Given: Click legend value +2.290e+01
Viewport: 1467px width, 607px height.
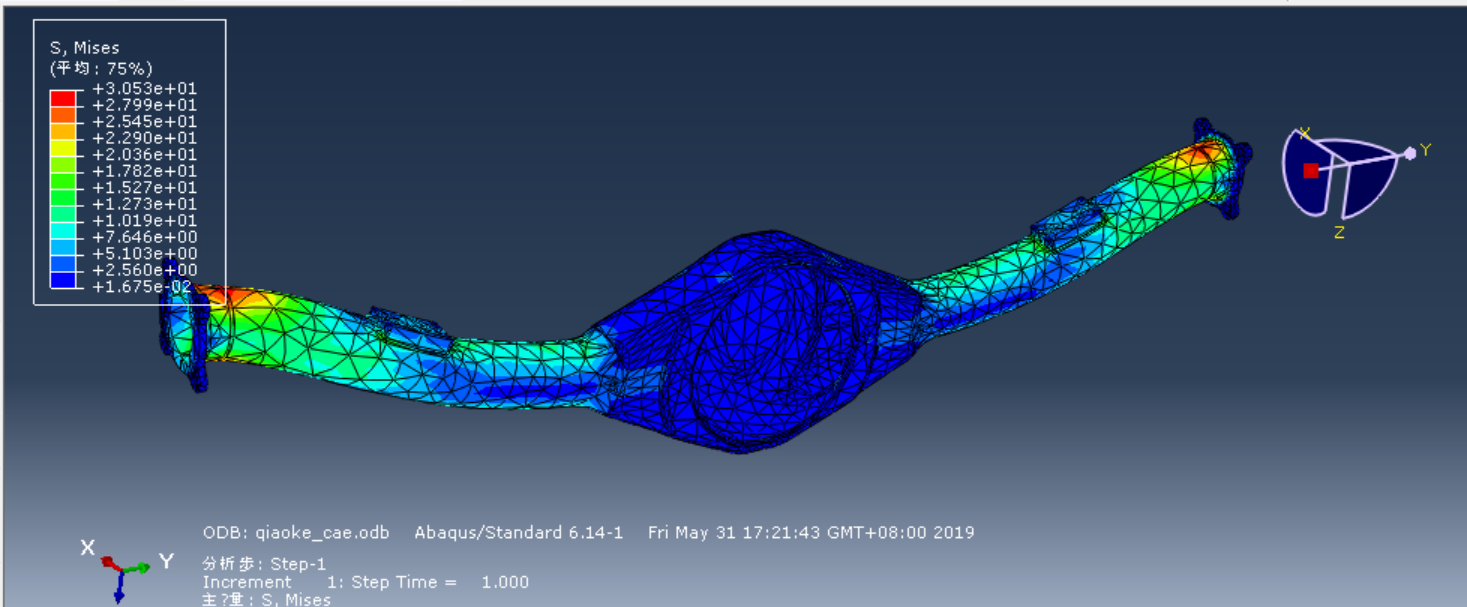Looking at the screenshot, I should click(144, 138).
